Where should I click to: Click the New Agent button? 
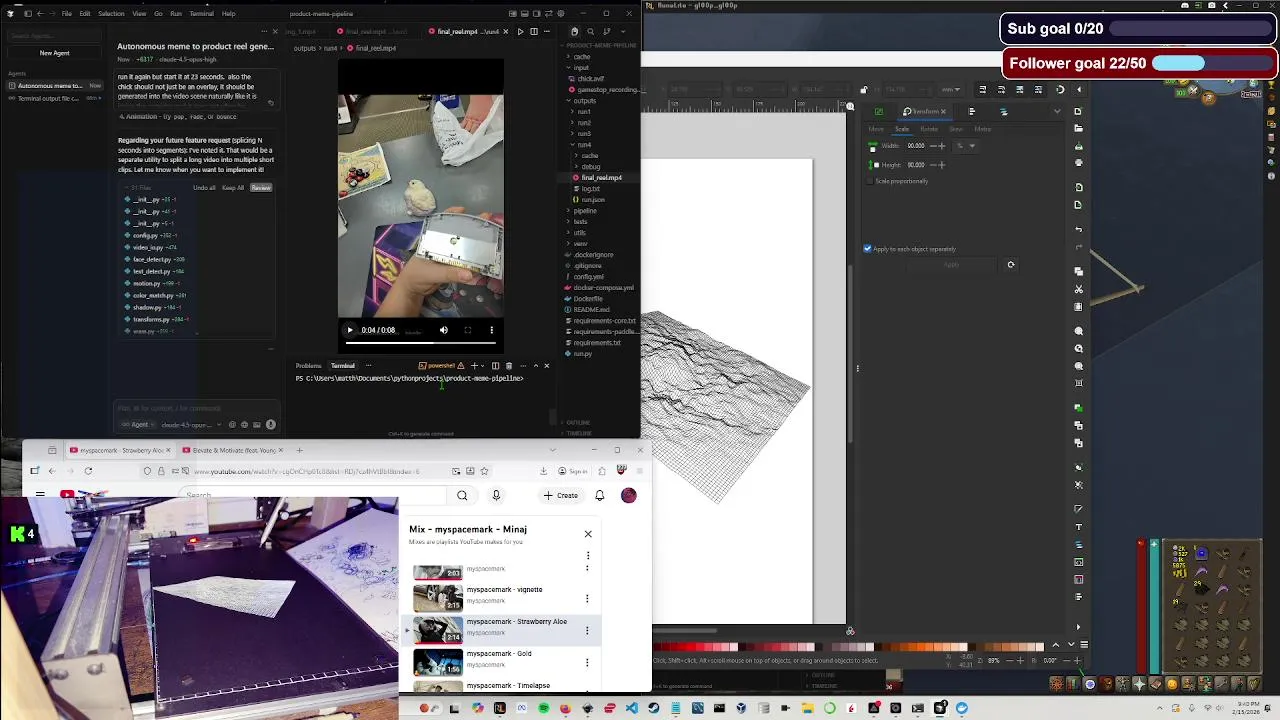pos(54,53)
